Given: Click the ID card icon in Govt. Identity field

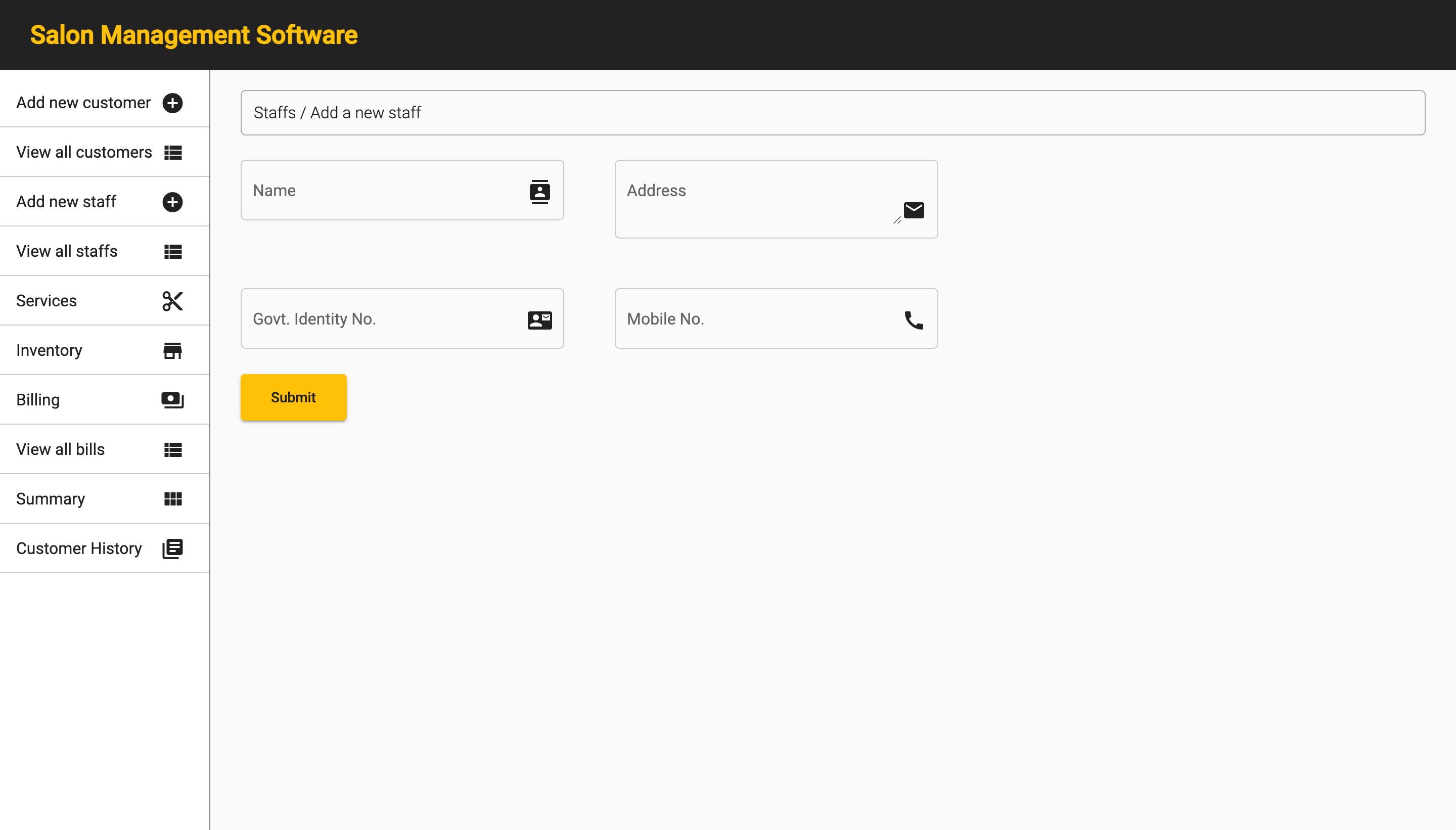Looking at the screenshot, I should point(539,320).
